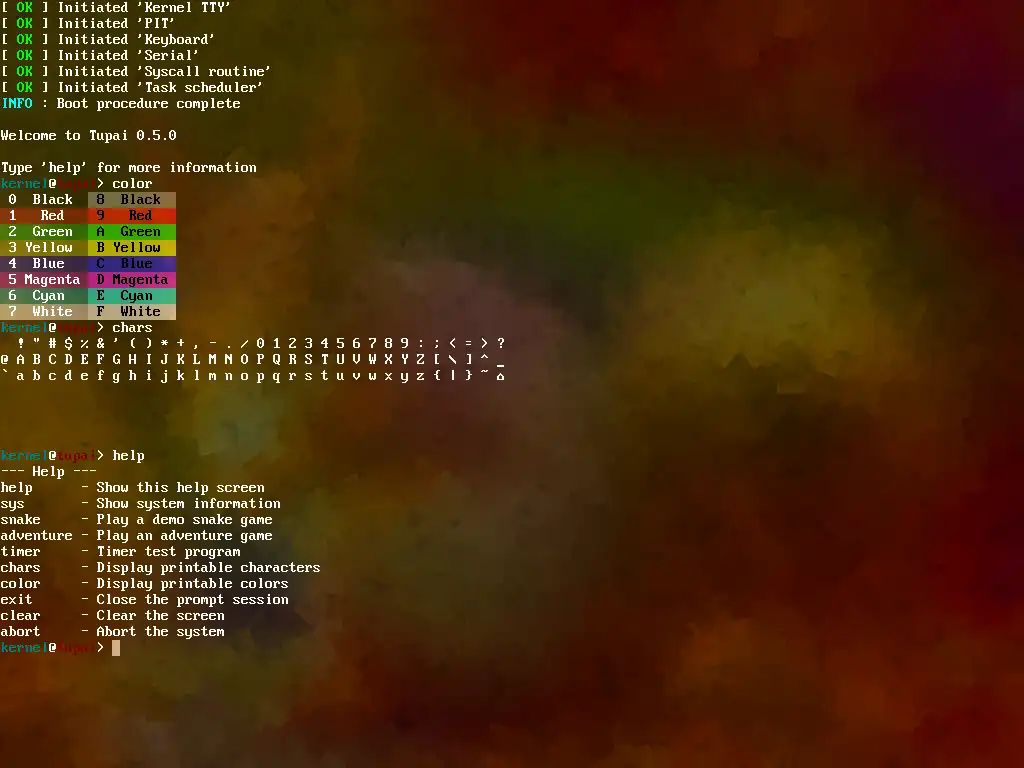Click the 'color - Display printable colors' row

tap(144, 584)
